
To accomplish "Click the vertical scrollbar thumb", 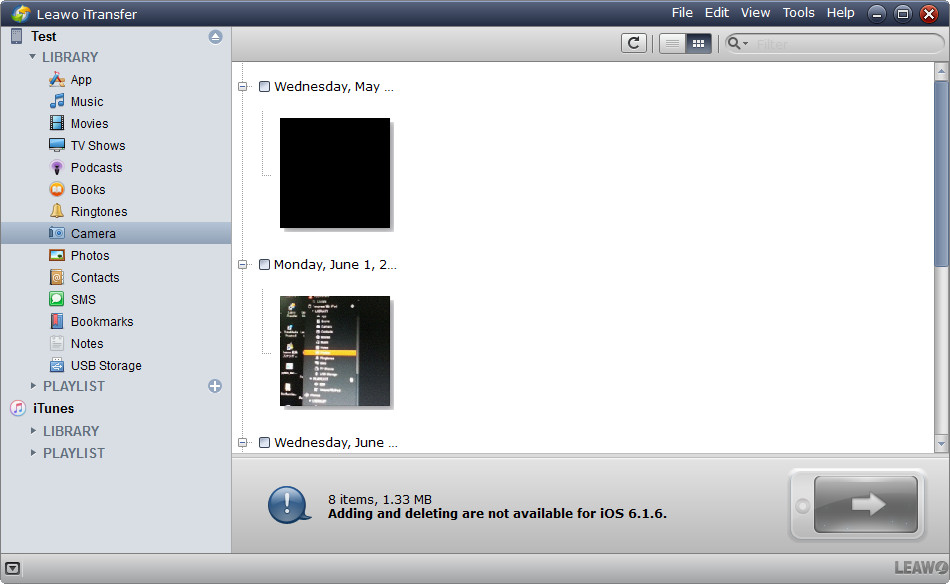I will (x=941, y=173).
